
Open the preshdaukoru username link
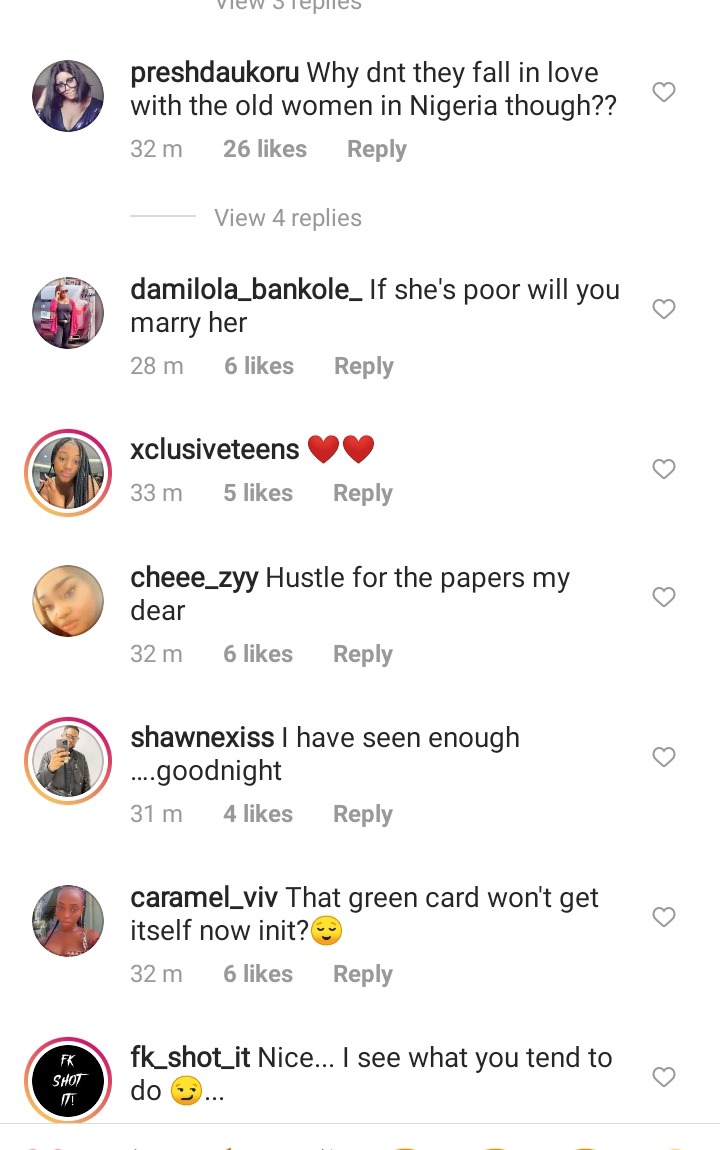(x=215, y=73)
